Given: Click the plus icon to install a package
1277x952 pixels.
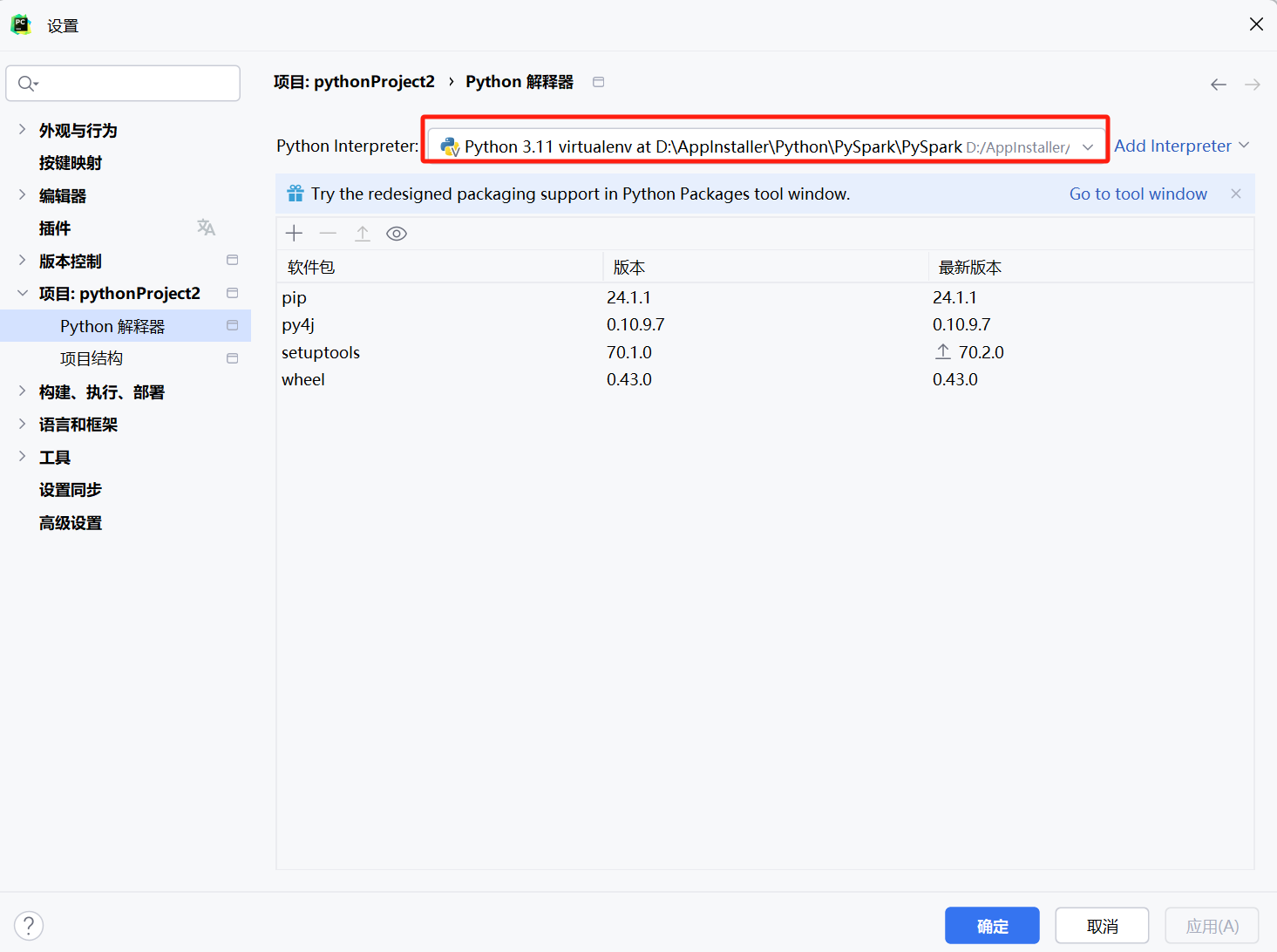Looking at the screenshot, I should click(x=294, y=233).
